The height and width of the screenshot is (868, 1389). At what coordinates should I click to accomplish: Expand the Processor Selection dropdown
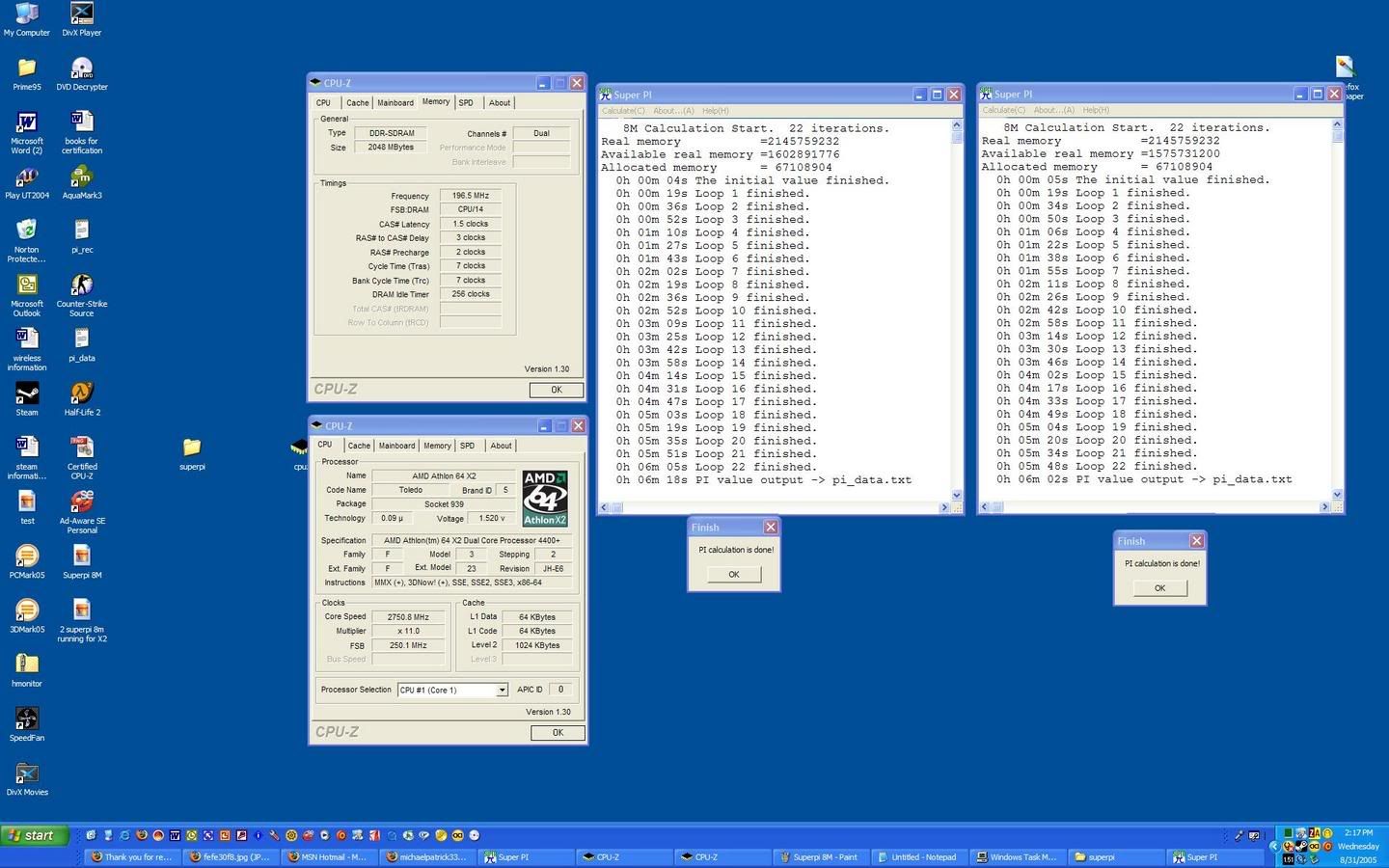502,691
